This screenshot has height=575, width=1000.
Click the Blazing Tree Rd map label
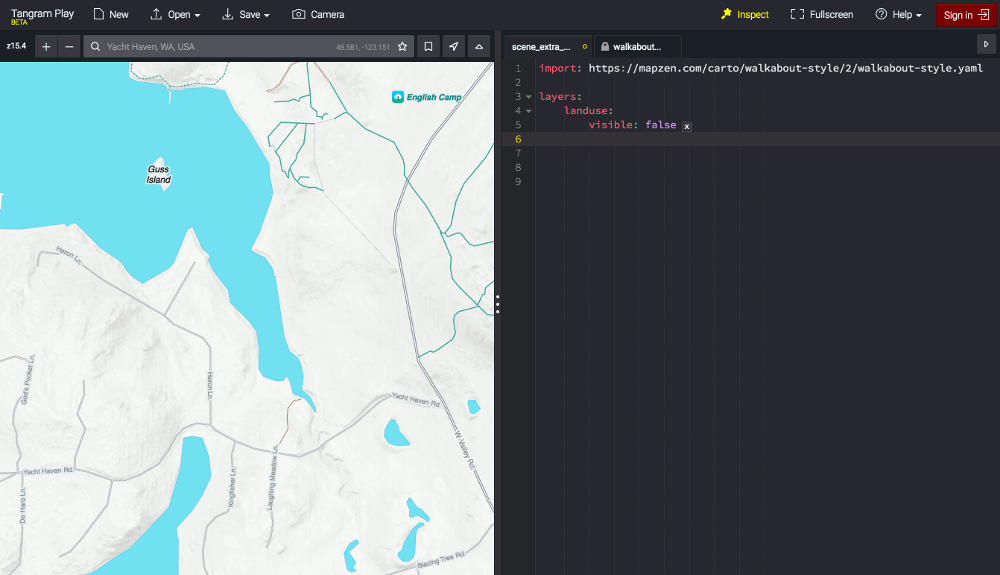tap(441, 560)
